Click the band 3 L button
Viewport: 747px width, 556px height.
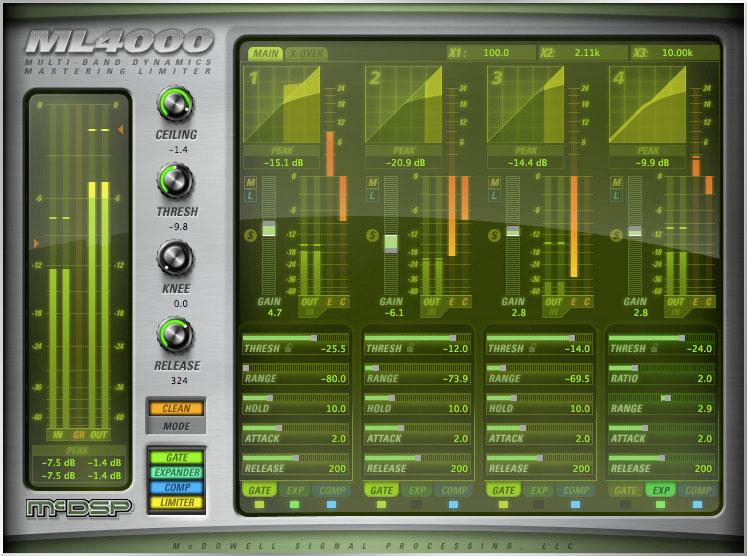(x=495, y=196)
